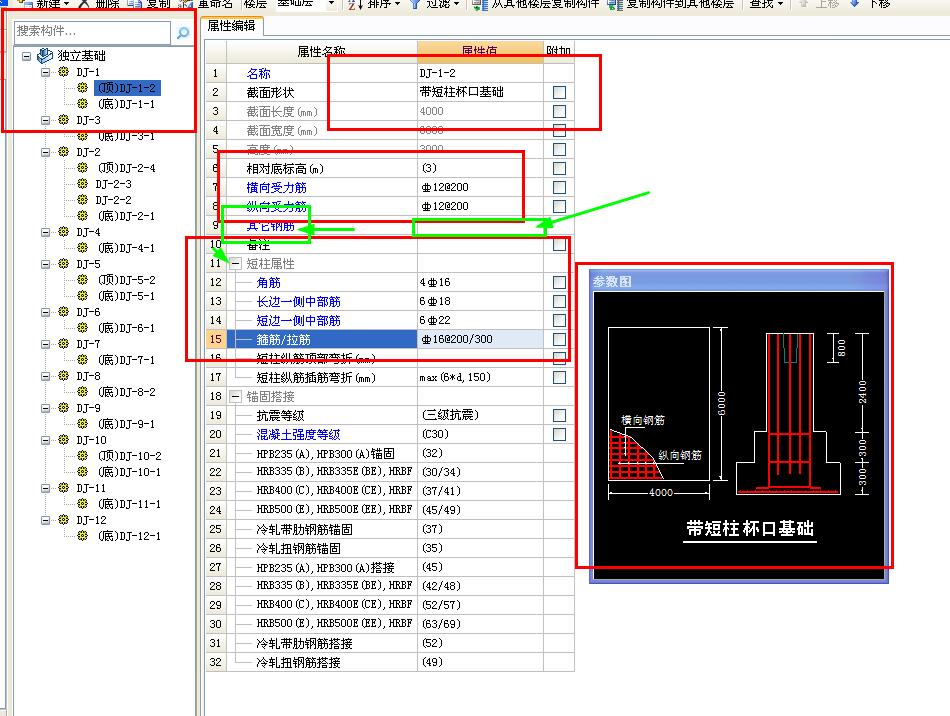Screen dimensions: 950x716
Task: Click the 复制构件到其他楼层 toolbar icon
Action: (615, 4)
